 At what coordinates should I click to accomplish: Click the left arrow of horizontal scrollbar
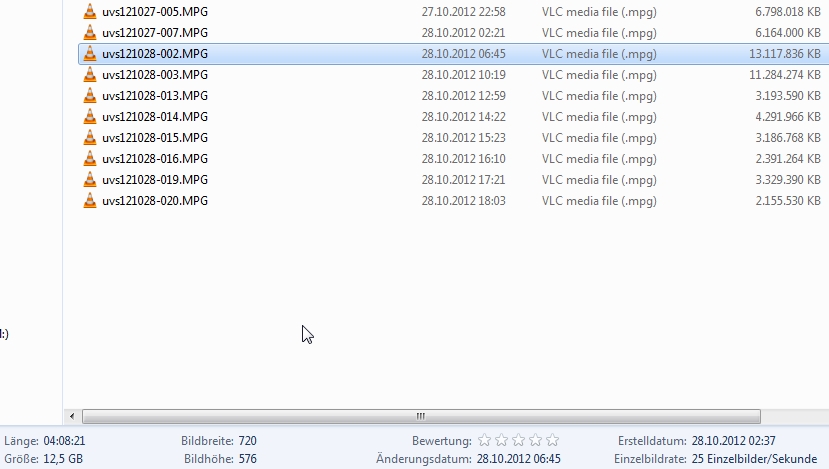point(72,417)
